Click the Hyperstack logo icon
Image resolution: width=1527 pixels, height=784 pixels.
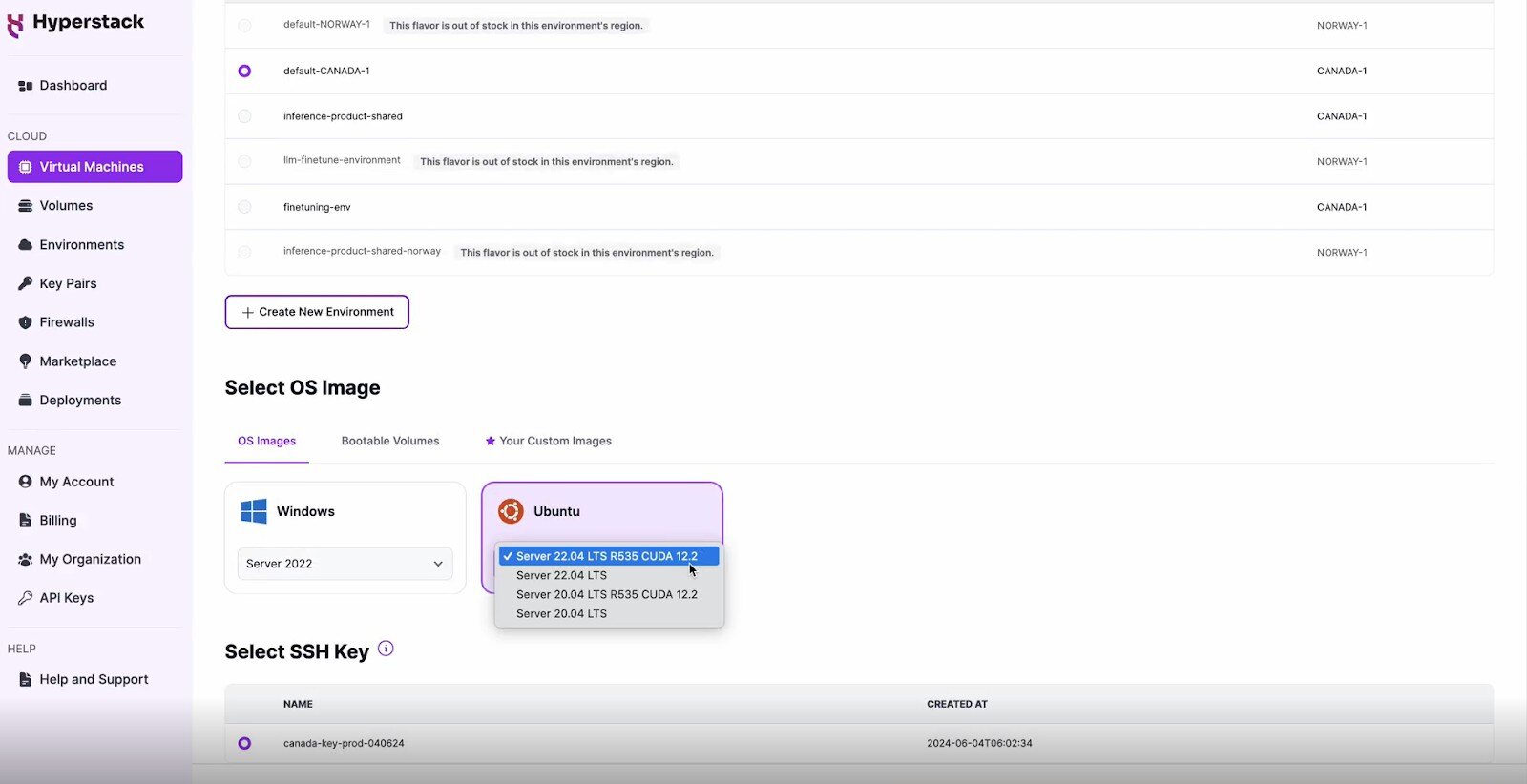click(15, 24)
